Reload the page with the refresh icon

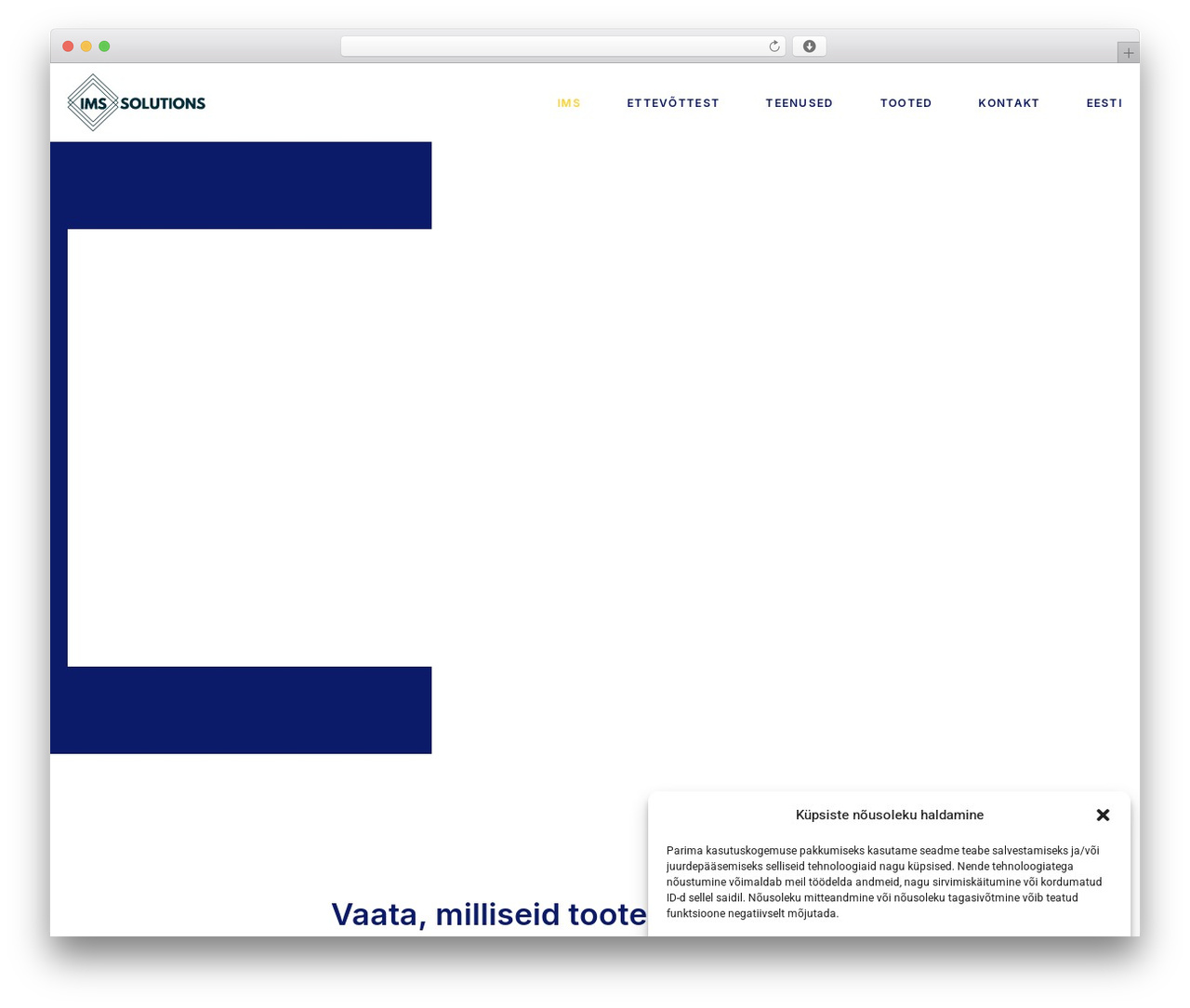click(773, 46)
